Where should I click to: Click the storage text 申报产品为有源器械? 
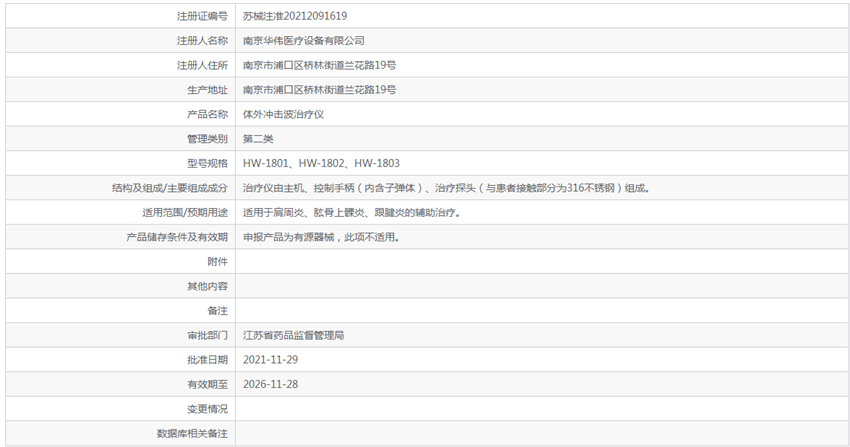pos(321,237)
